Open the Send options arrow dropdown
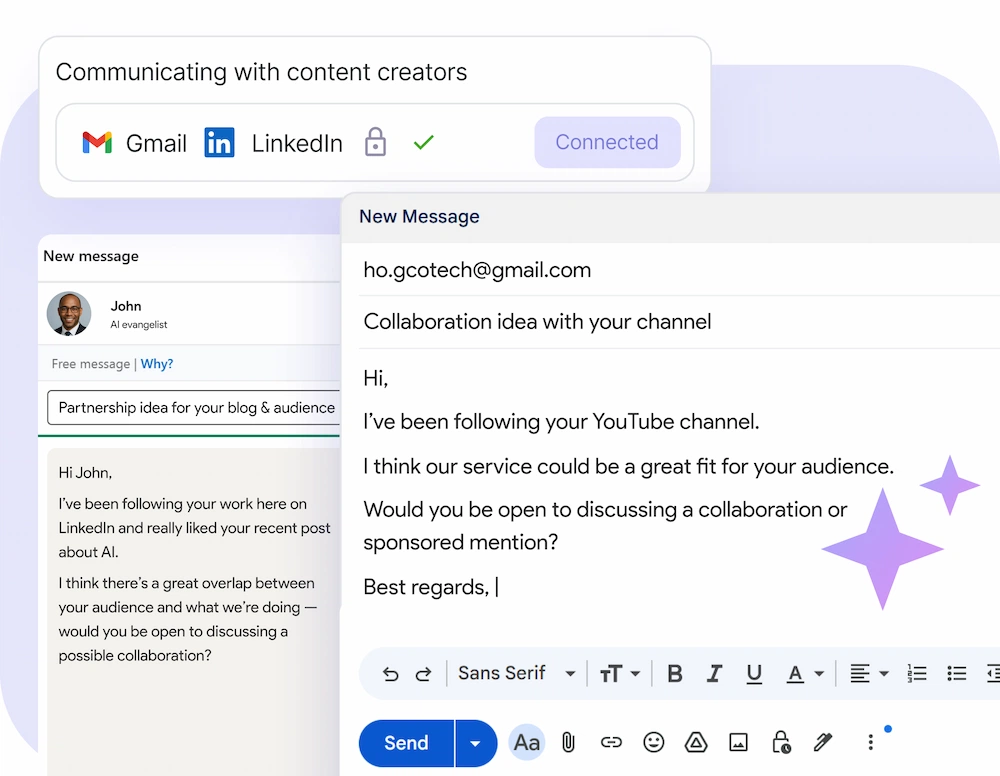The width and height of the screenshot is (1000, 776). pyautogui.click(x=476, y=743)
